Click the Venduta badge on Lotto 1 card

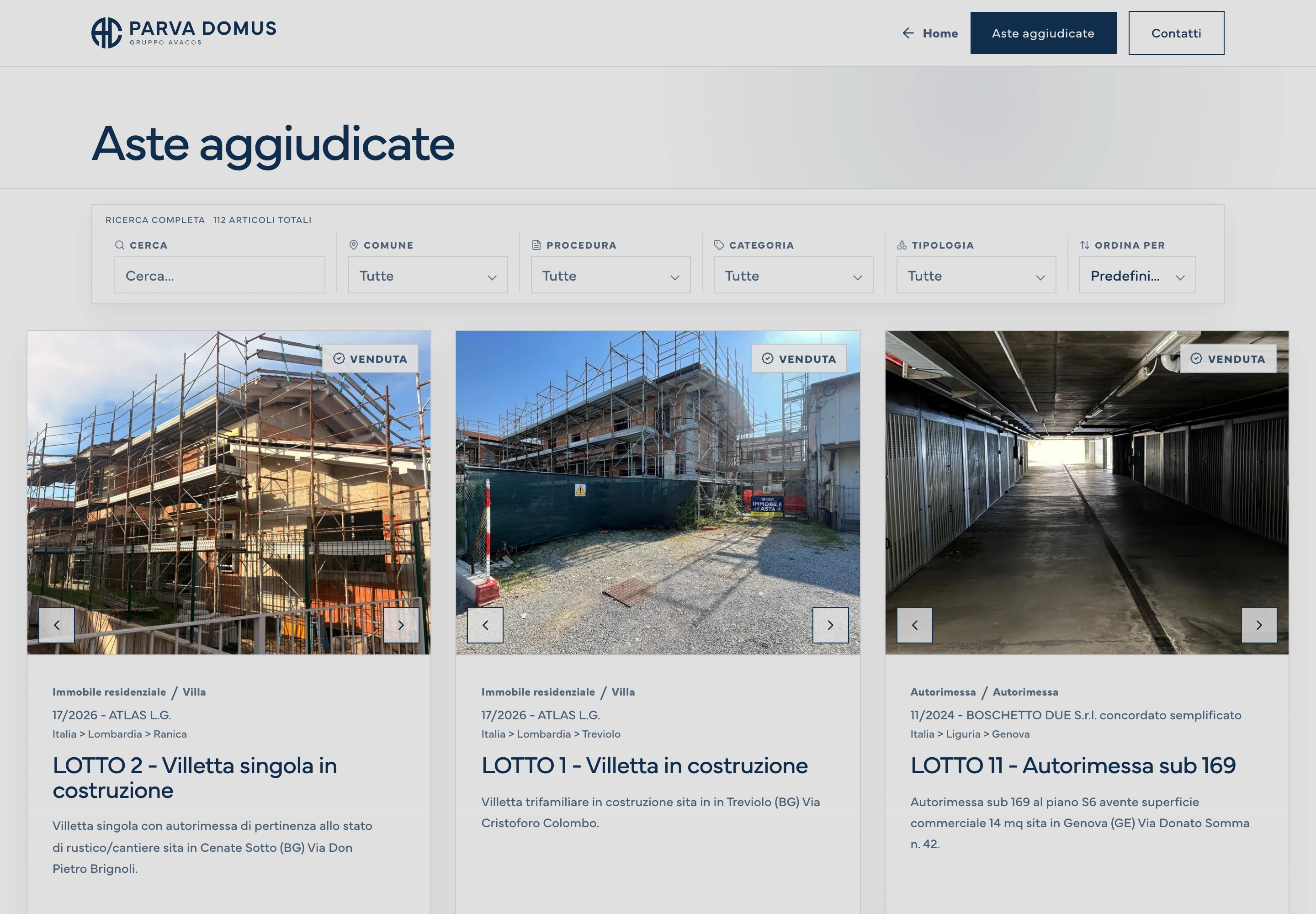(799, 358)
